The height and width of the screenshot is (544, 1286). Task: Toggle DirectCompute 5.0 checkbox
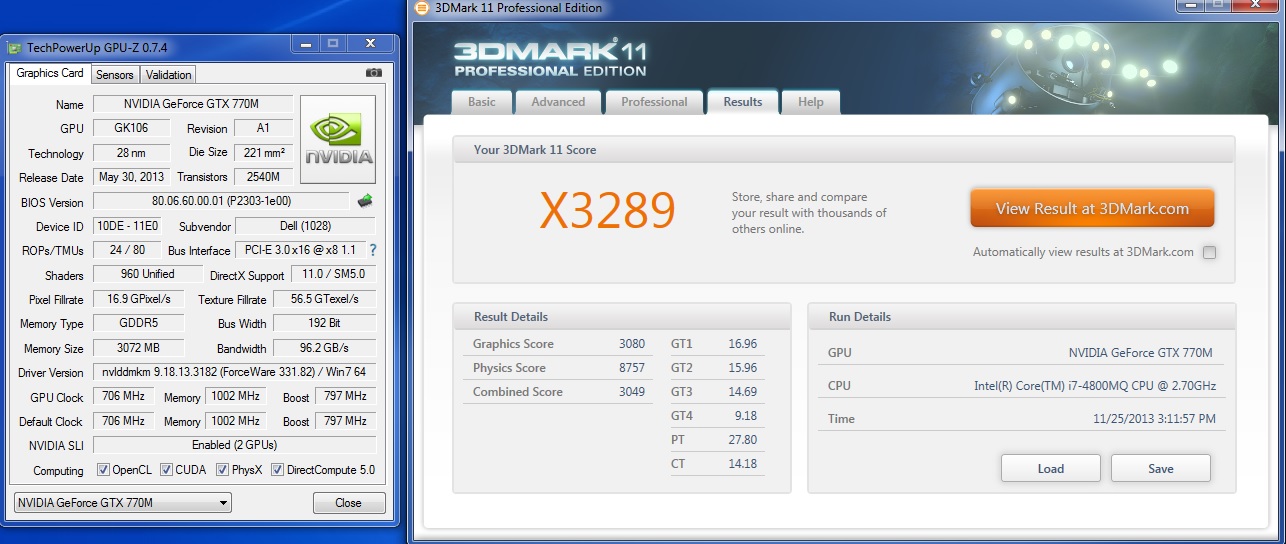pyautogui.click(x=277, y=470)
